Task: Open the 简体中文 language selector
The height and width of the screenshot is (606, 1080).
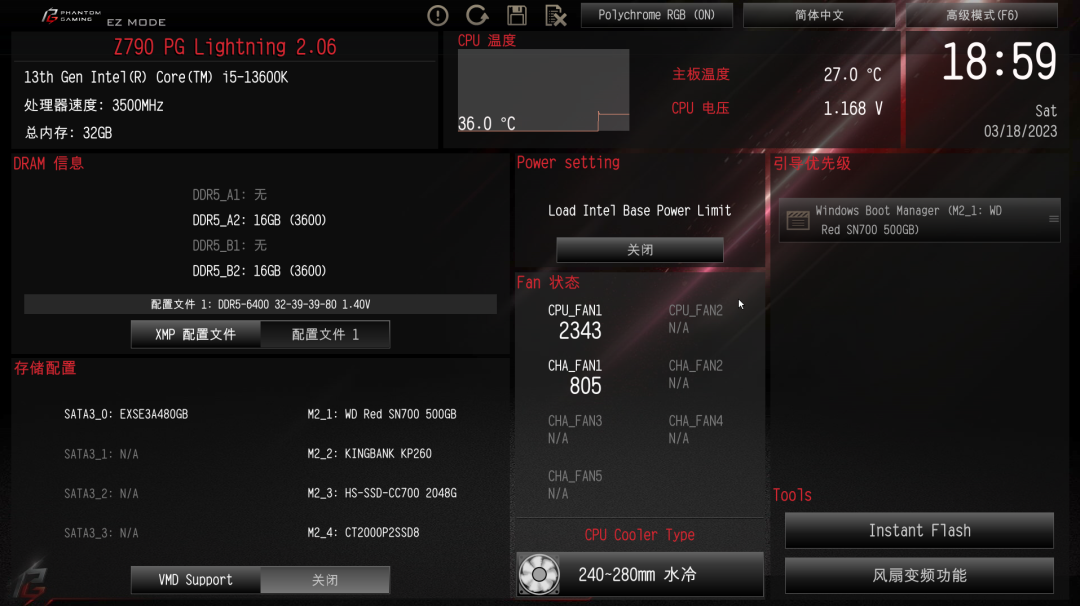Action: pos(819,15)
